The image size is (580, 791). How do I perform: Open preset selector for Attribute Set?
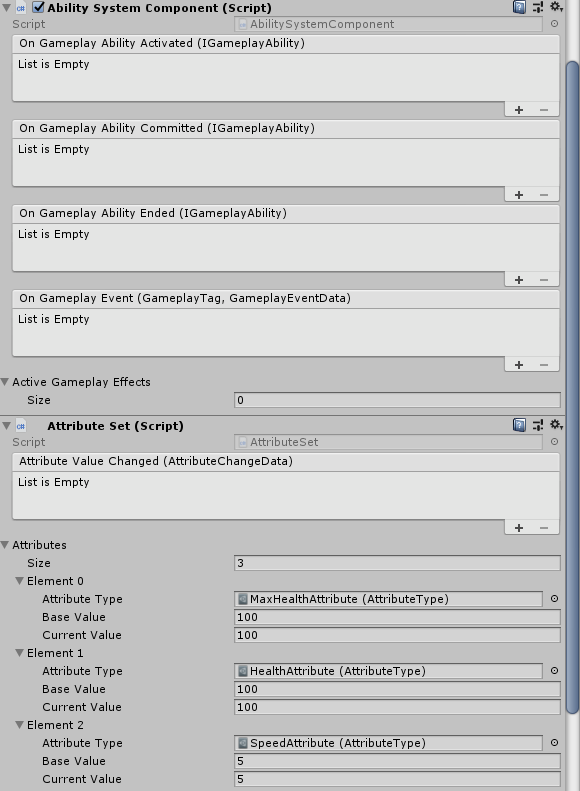pos(538,425)
